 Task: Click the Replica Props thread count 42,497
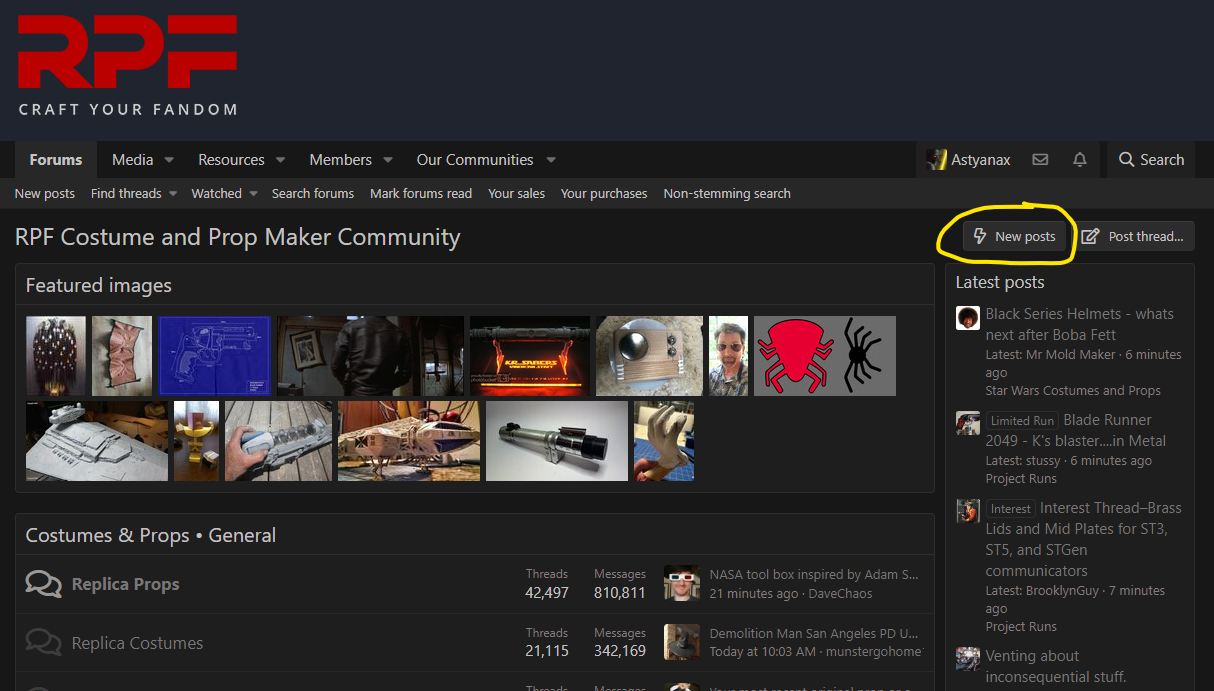click(547, 593)
